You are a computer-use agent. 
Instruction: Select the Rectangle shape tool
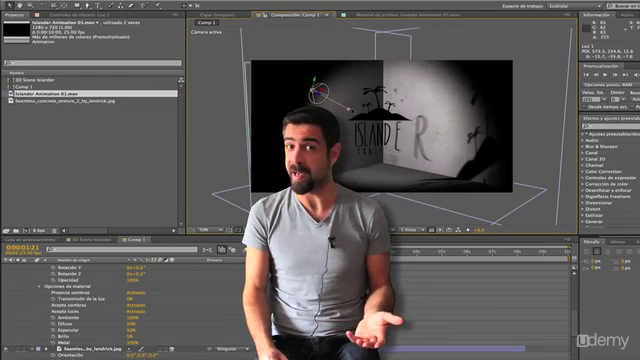77,5
